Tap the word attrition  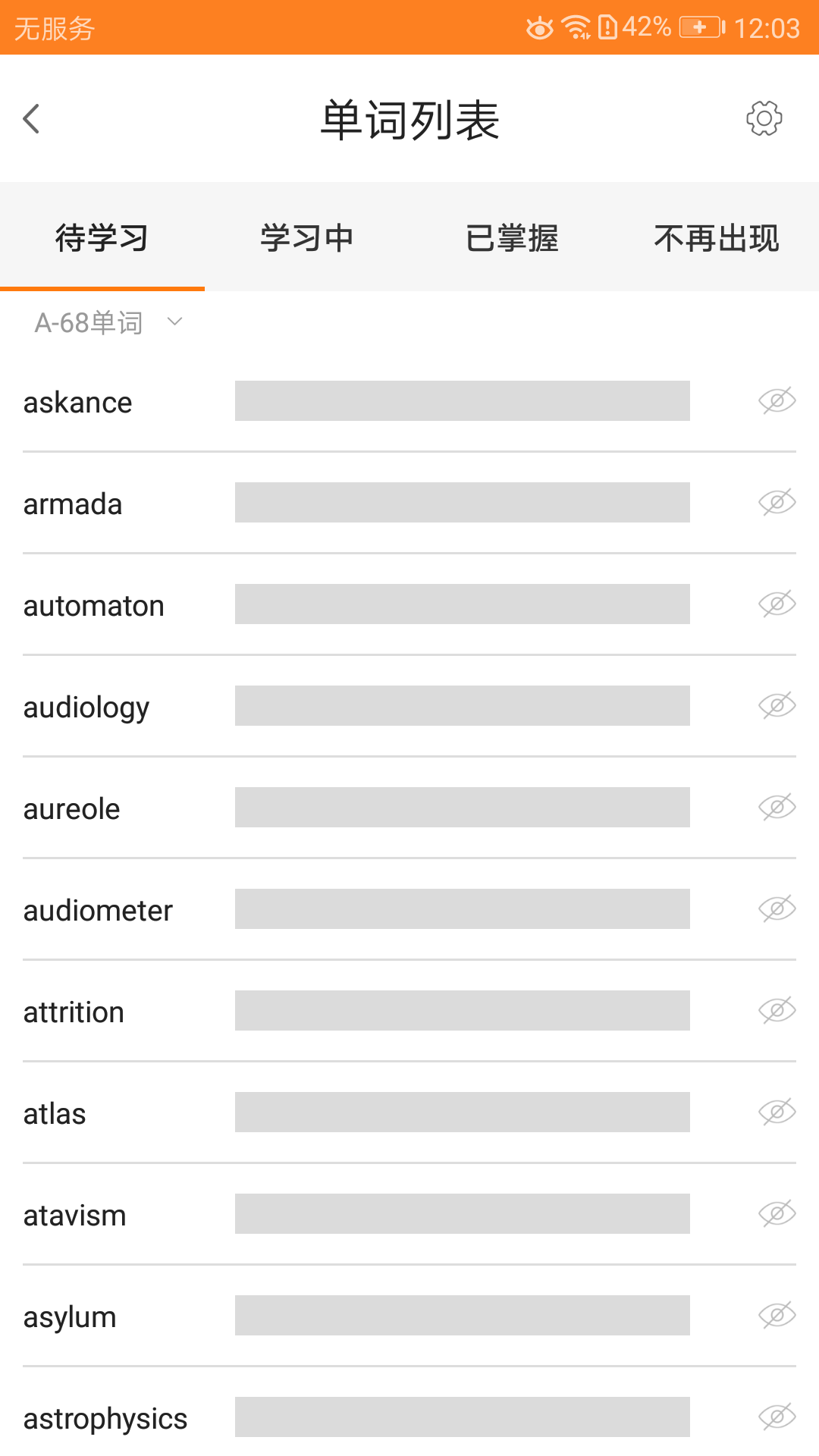click(x=74, y=1012)
